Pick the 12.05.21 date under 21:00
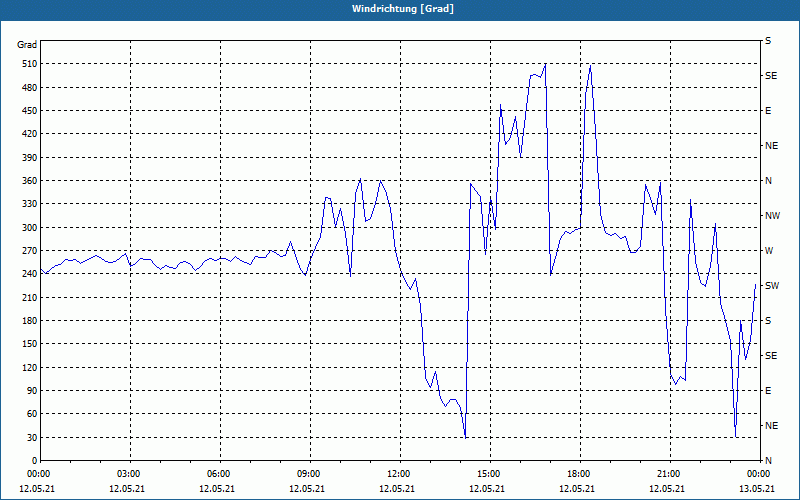 667,489
